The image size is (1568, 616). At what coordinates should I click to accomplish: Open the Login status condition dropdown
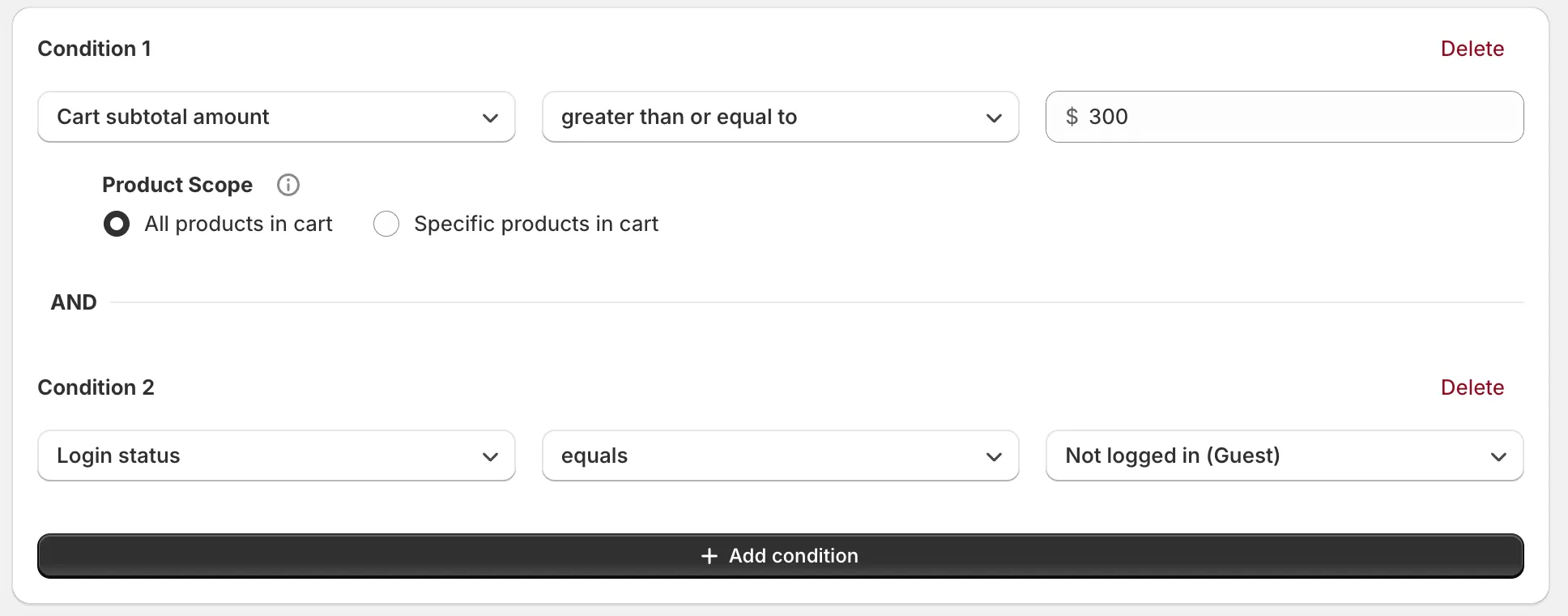(x=275, y=456)
